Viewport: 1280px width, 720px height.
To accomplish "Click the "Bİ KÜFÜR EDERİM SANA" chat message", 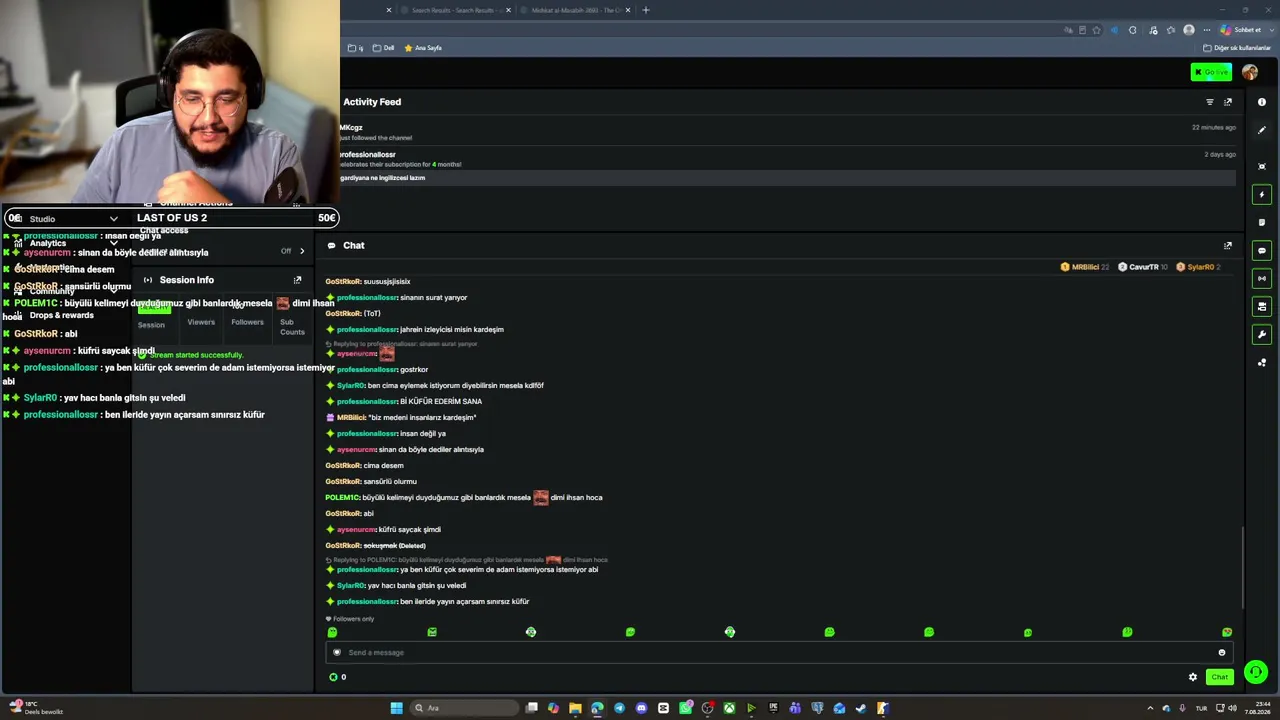I will [x=441, y=402].
